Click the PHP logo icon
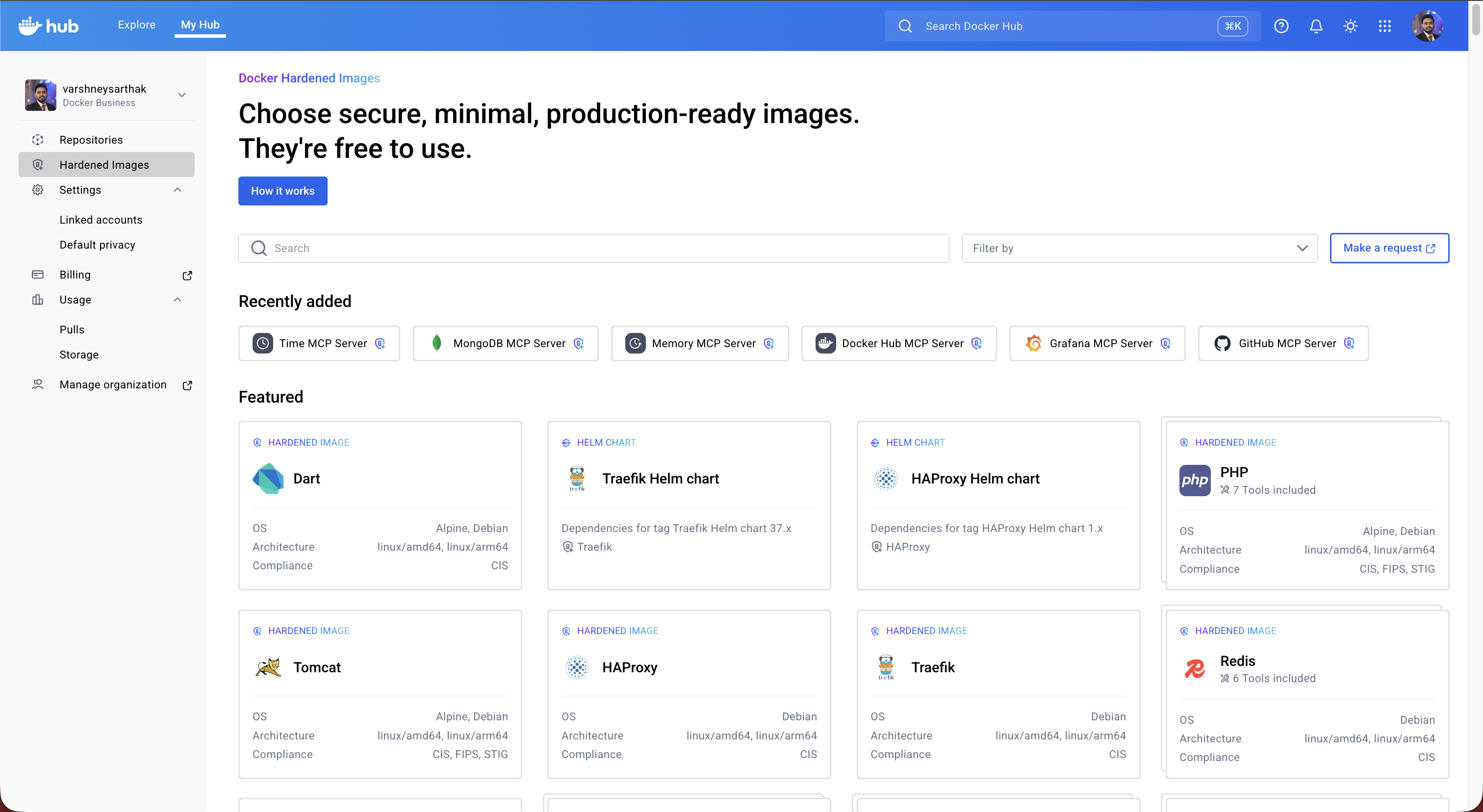 pos(1195,480)
